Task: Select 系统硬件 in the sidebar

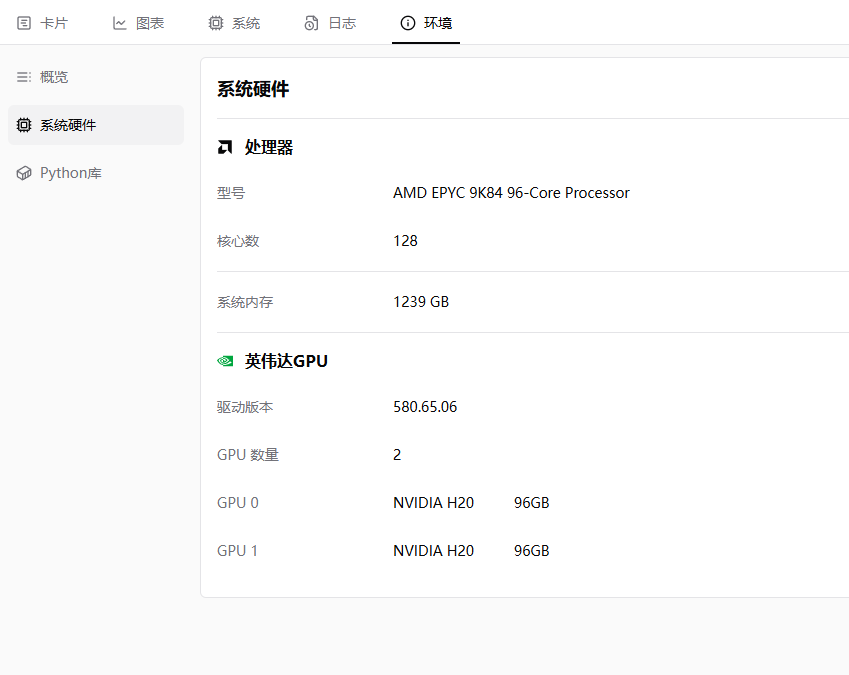Action: point(96,125)
